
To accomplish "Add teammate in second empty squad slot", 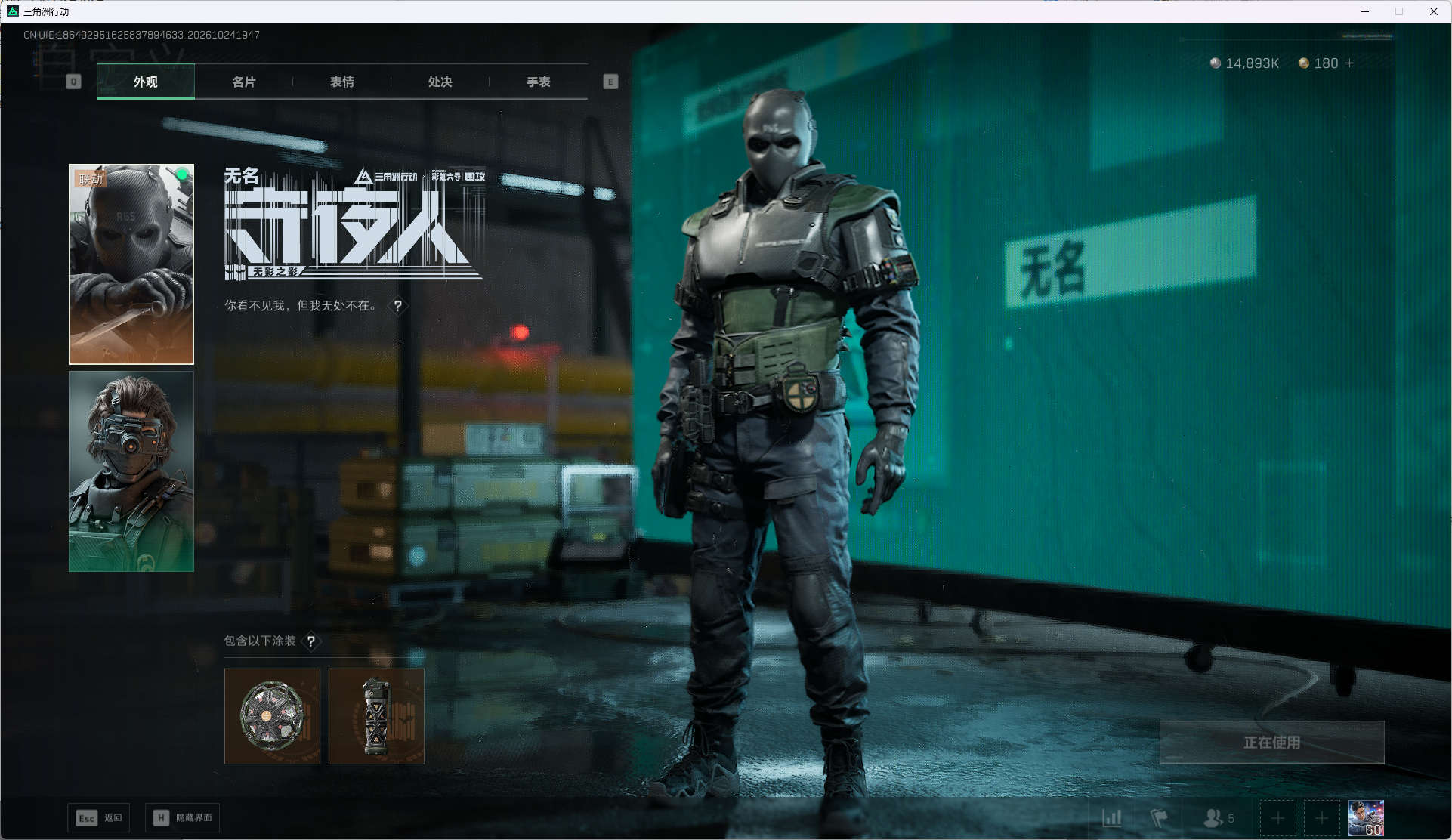I will coord(1321,818).
